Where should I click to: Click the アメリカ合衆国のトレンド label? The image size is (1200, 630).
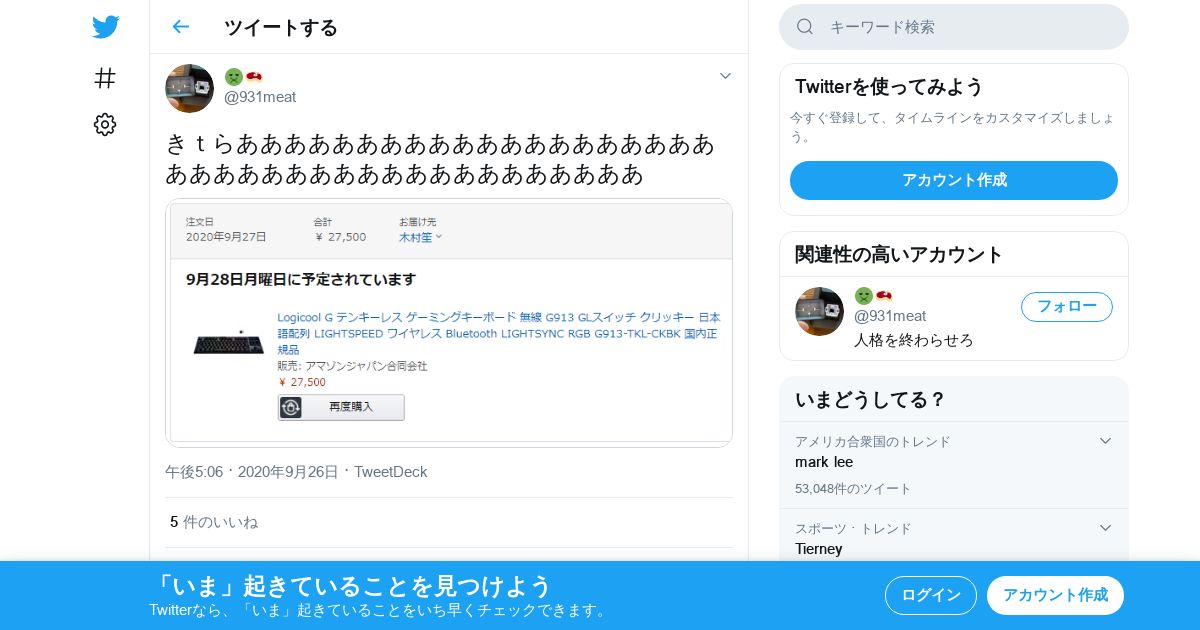873,441
